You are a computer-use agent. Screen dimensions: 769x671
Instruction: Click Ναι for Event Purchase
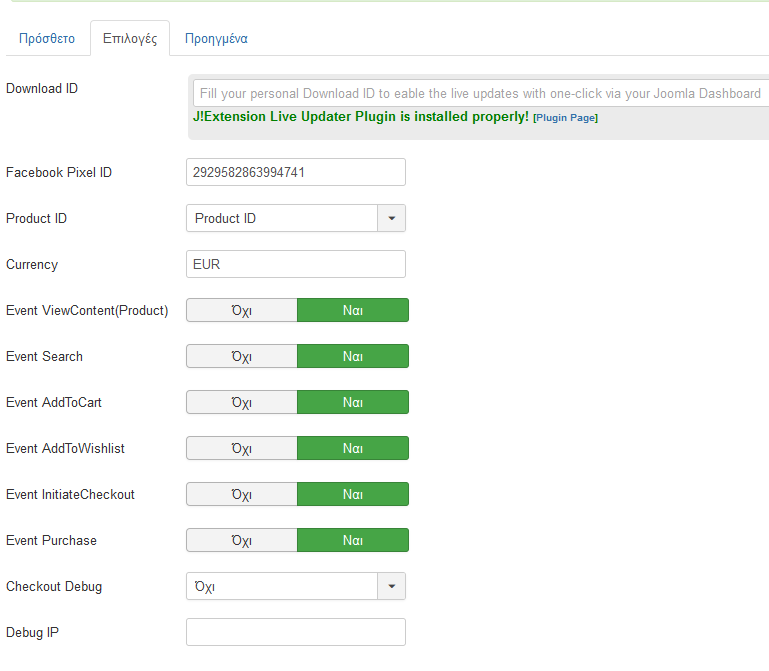pyautogui.click(x=353, y=540)
